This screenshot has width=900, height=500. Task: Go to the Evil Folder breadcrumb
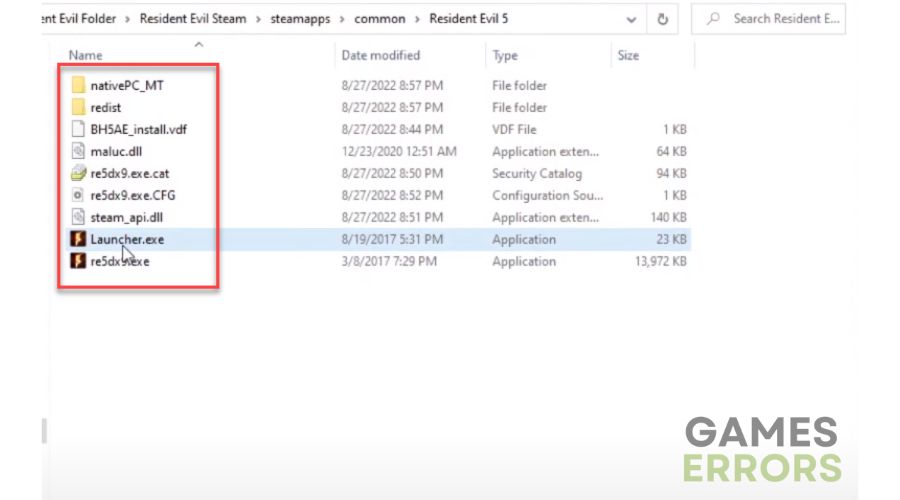click(x=79, y=19)
